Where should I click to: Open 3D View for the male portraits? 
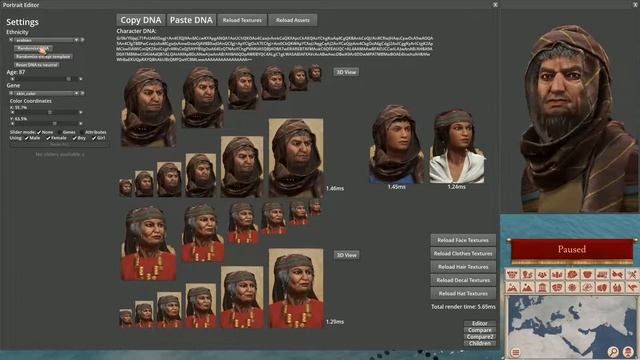click(346, 72)
